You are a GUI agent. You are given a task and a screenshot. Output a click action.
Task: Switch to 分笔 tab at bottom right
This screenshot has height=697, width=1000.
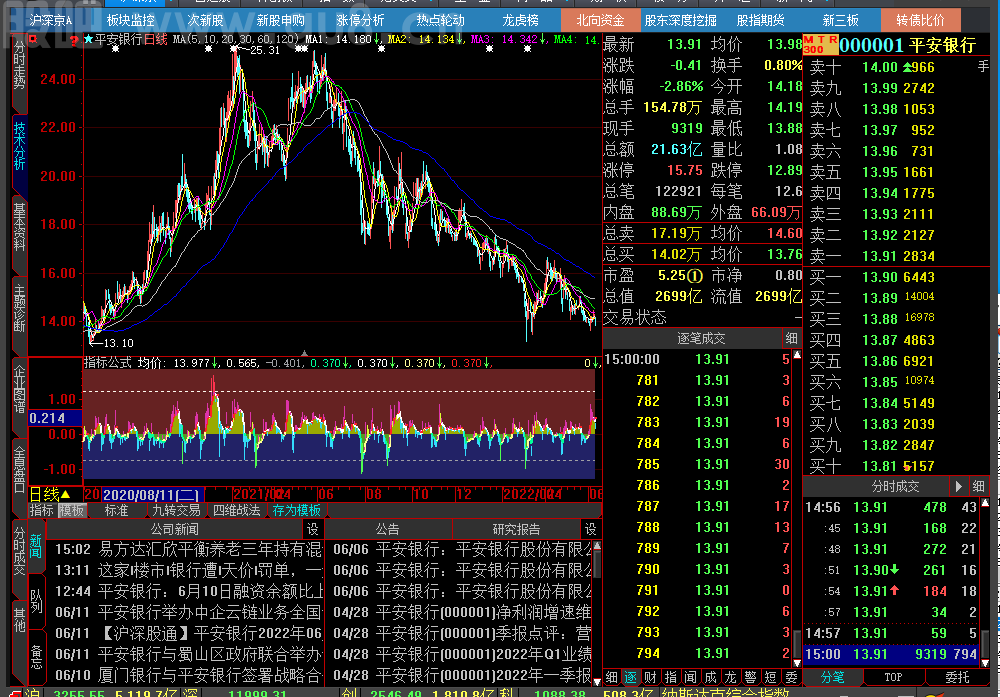pos(832,677)
